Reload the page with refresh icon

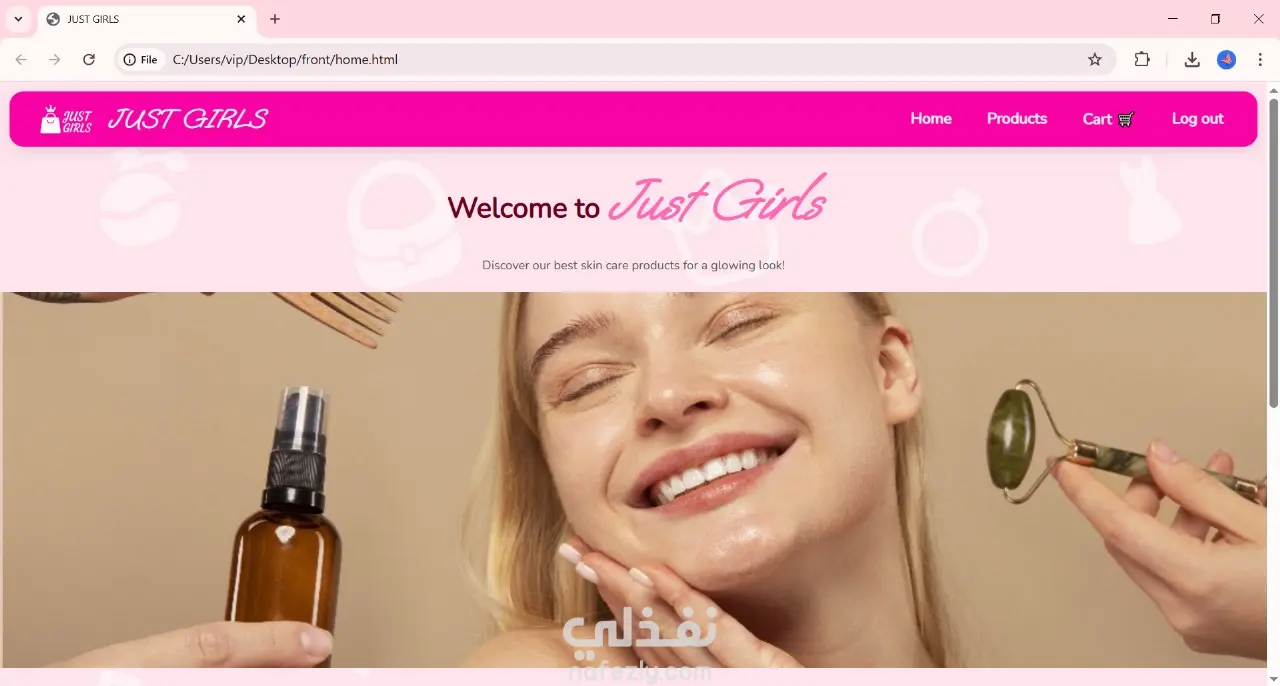coord(89,60)
